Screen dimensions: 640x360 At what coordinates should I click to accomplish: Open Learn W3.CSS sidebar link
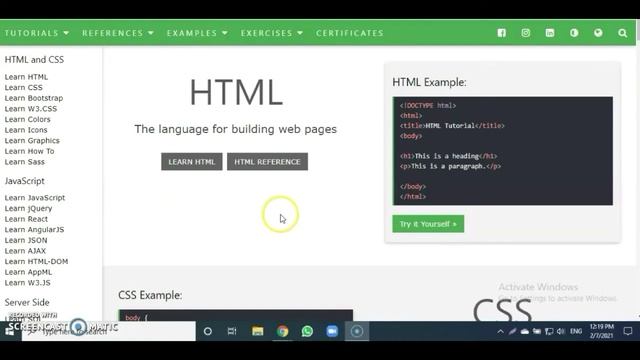pos(31,109)
